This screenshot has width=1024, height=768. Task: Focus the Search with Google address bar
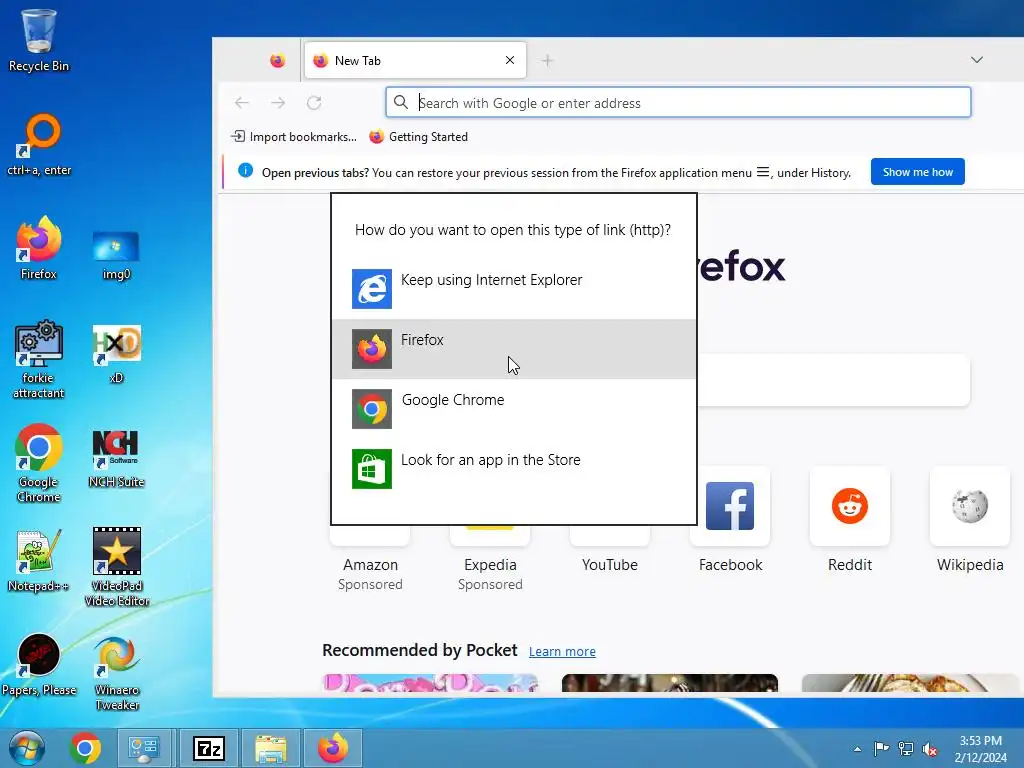678,103
